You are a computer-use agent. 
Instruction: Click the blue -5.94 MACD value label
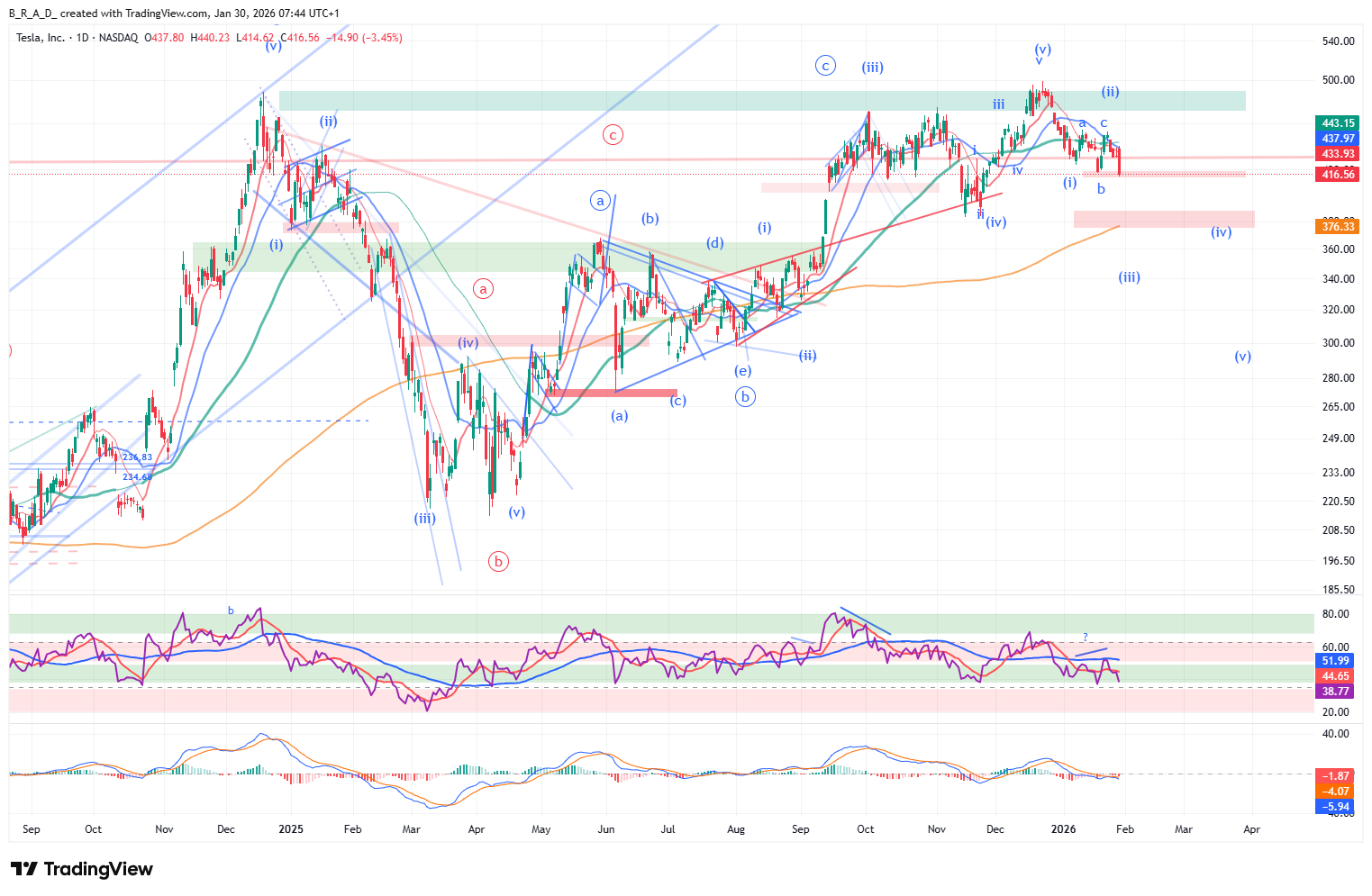coord(1336,807)
